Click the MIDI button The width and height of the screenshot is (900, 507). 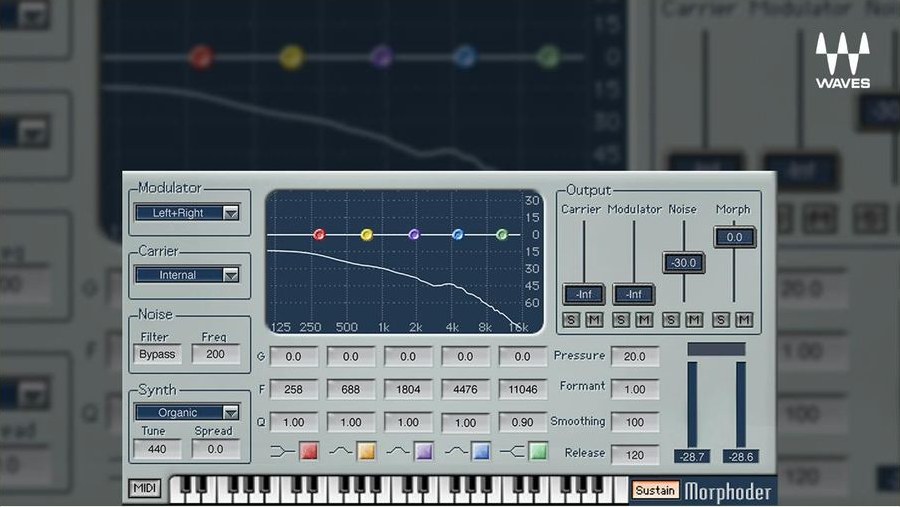[x=144, y=488]
